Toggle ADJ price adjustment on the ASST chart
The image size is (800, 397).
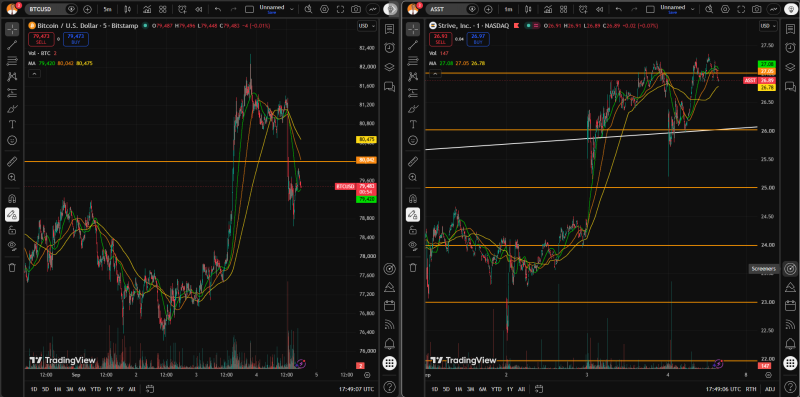coord(770,389)
